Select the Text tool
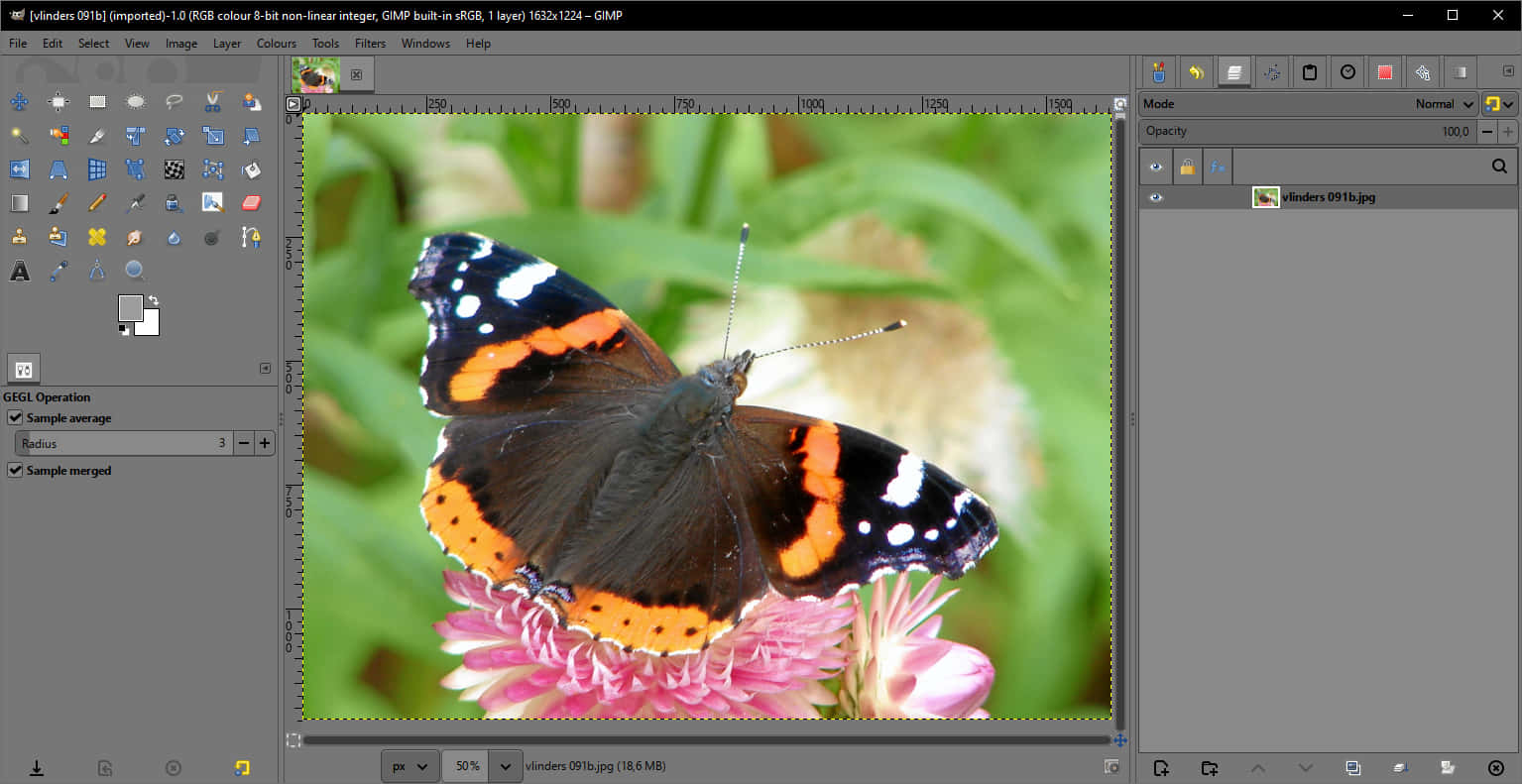Viewport: 1522px width, 784px height. [x=20, y=271]
